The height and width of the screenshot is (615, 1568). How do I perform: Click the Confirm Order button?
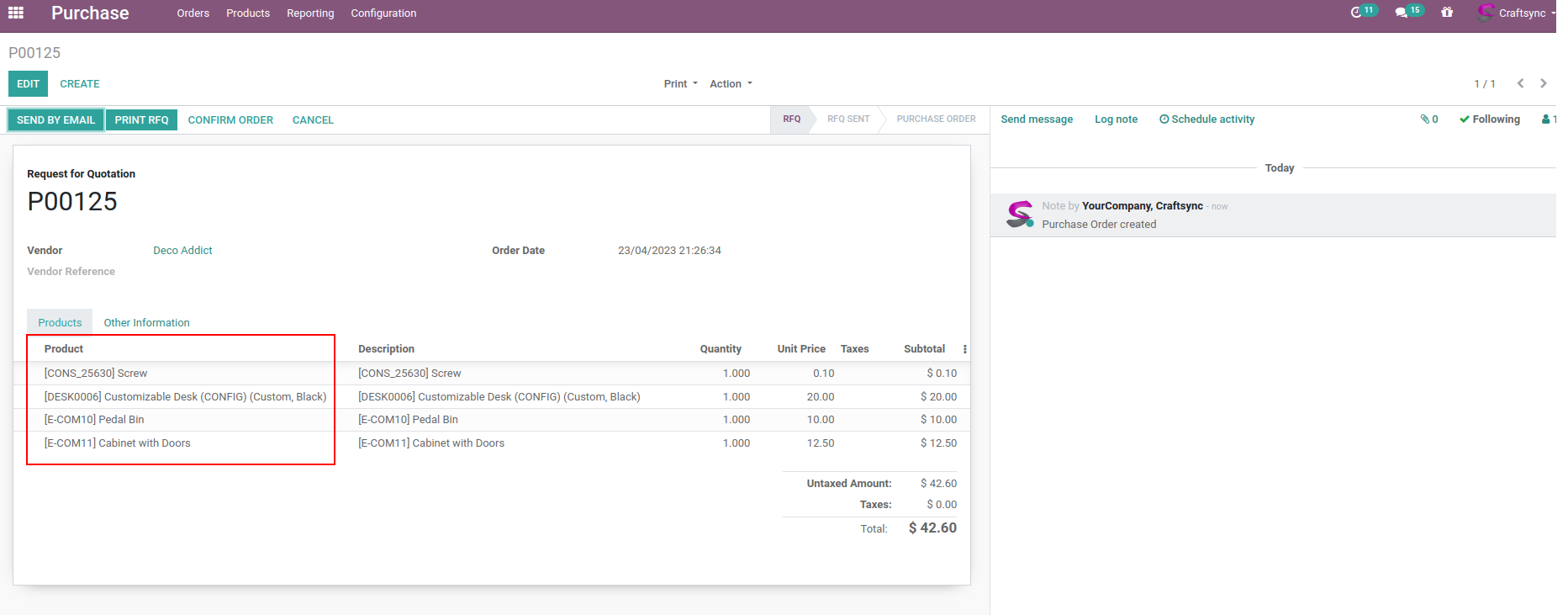(230, 120)
